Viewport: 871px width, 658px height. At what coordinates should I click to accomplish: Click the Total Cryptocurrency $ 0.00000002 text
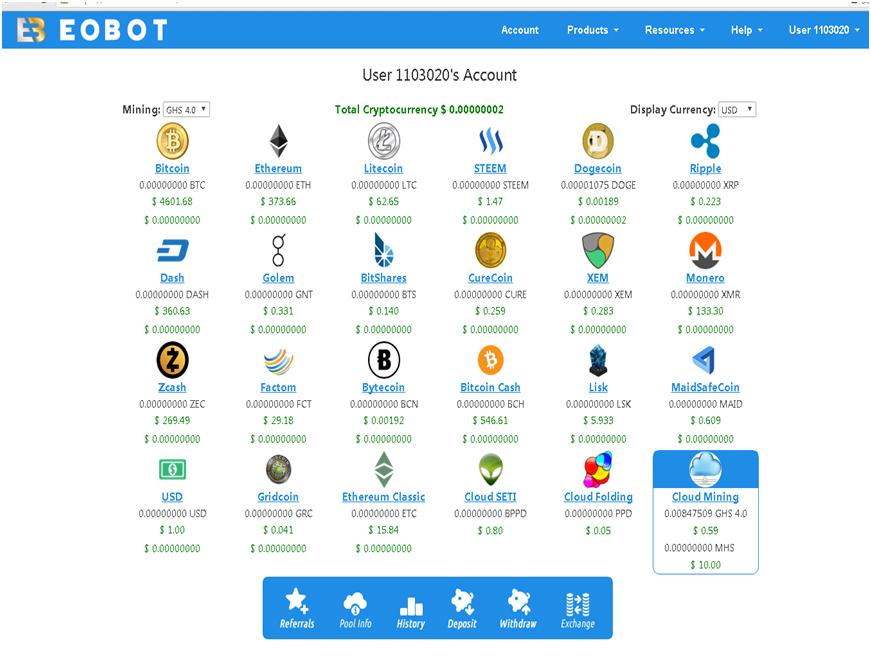click(x=419, y=109)
